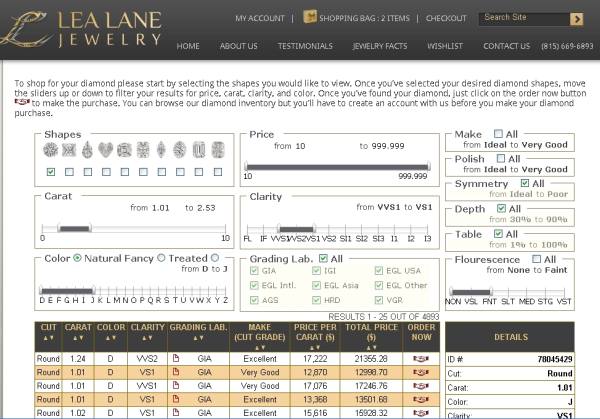Toggle the GIA grading lab checkbox

pyautogui.click(x=254, y=271)
